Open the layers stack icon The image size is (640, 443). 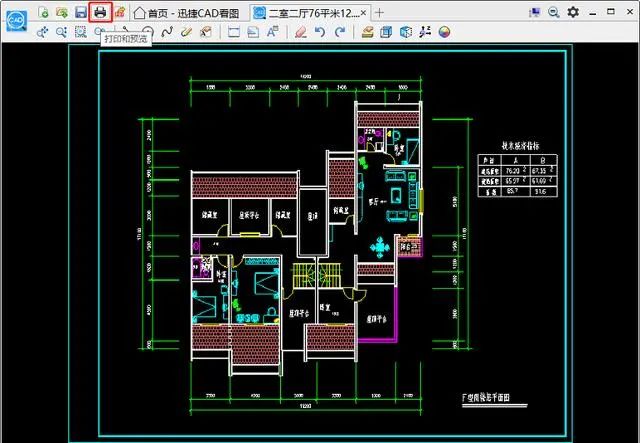click(367, 32)
